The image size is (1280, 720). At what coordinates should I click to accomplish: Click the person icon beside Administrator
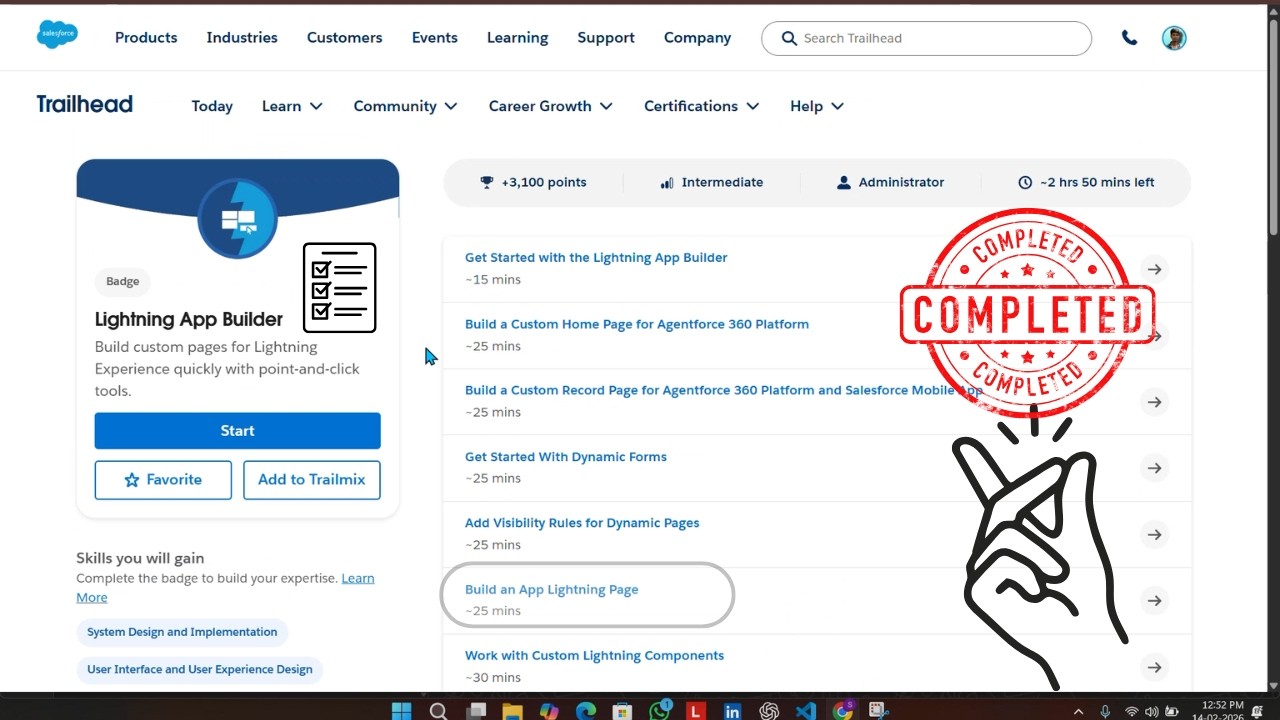(x=844, y=182)
